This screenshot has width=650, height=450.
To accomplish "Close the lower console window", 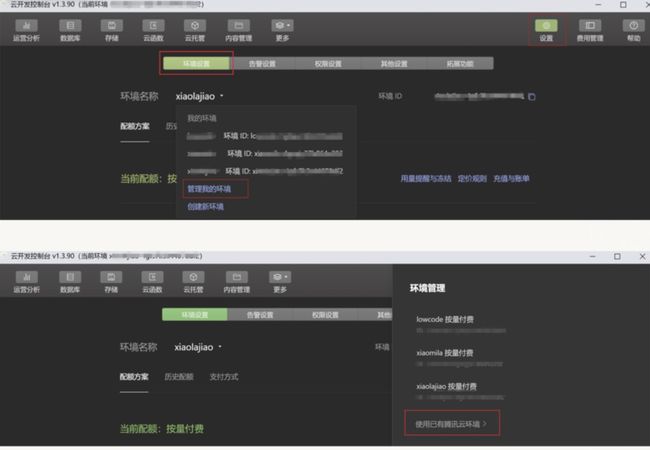I will pyautogui.click(x=642, y=256).
